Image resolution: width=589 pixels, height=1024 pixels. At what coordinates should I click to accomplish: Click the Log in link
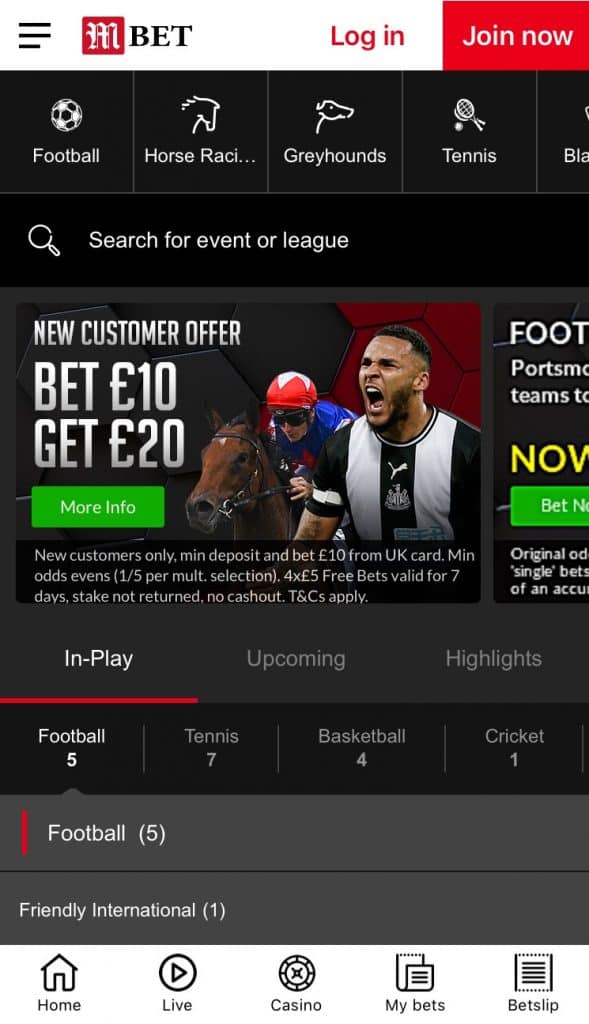tap(367, 36)
